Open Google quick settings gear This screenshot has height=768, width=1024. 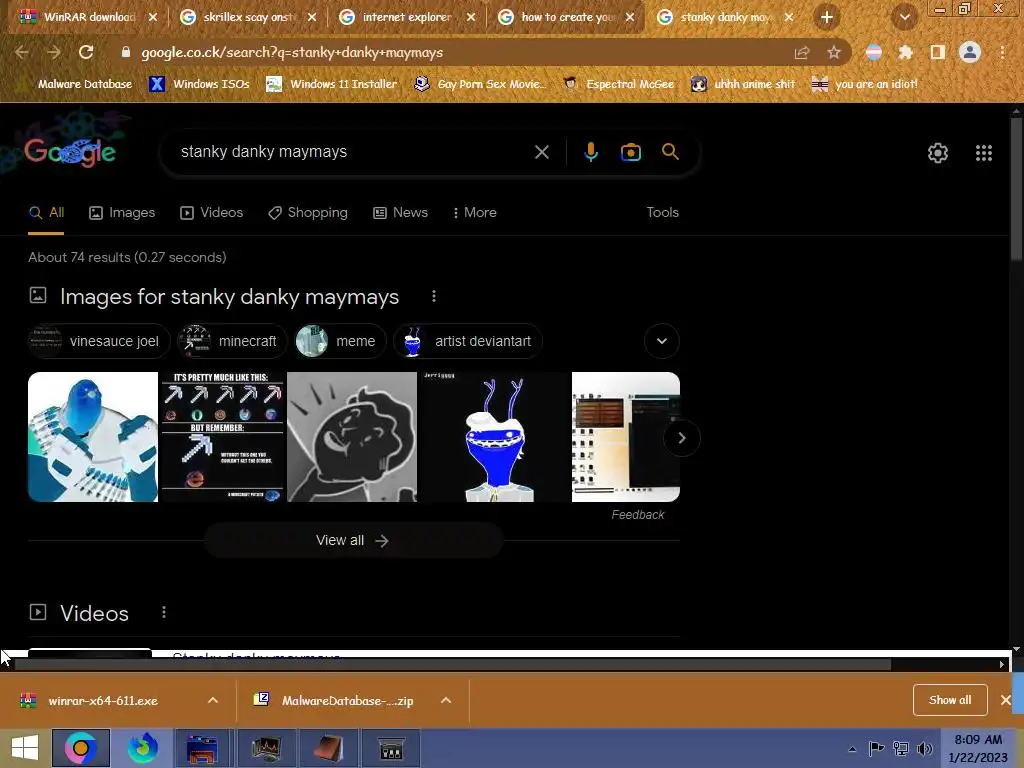click(938, 153)
